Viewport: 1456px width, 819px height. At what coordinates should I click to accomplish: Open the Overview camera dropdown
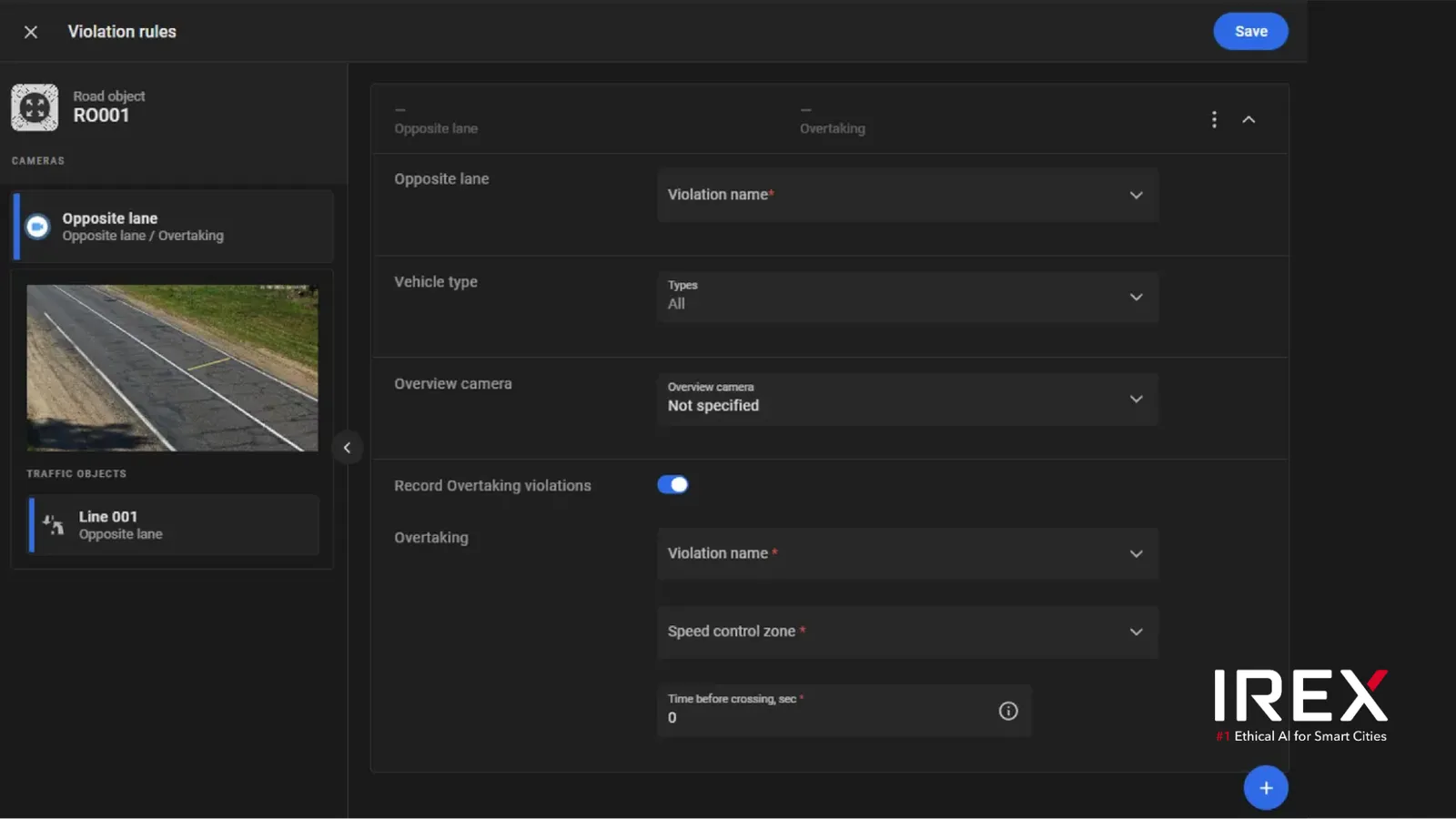click(907, 399)
